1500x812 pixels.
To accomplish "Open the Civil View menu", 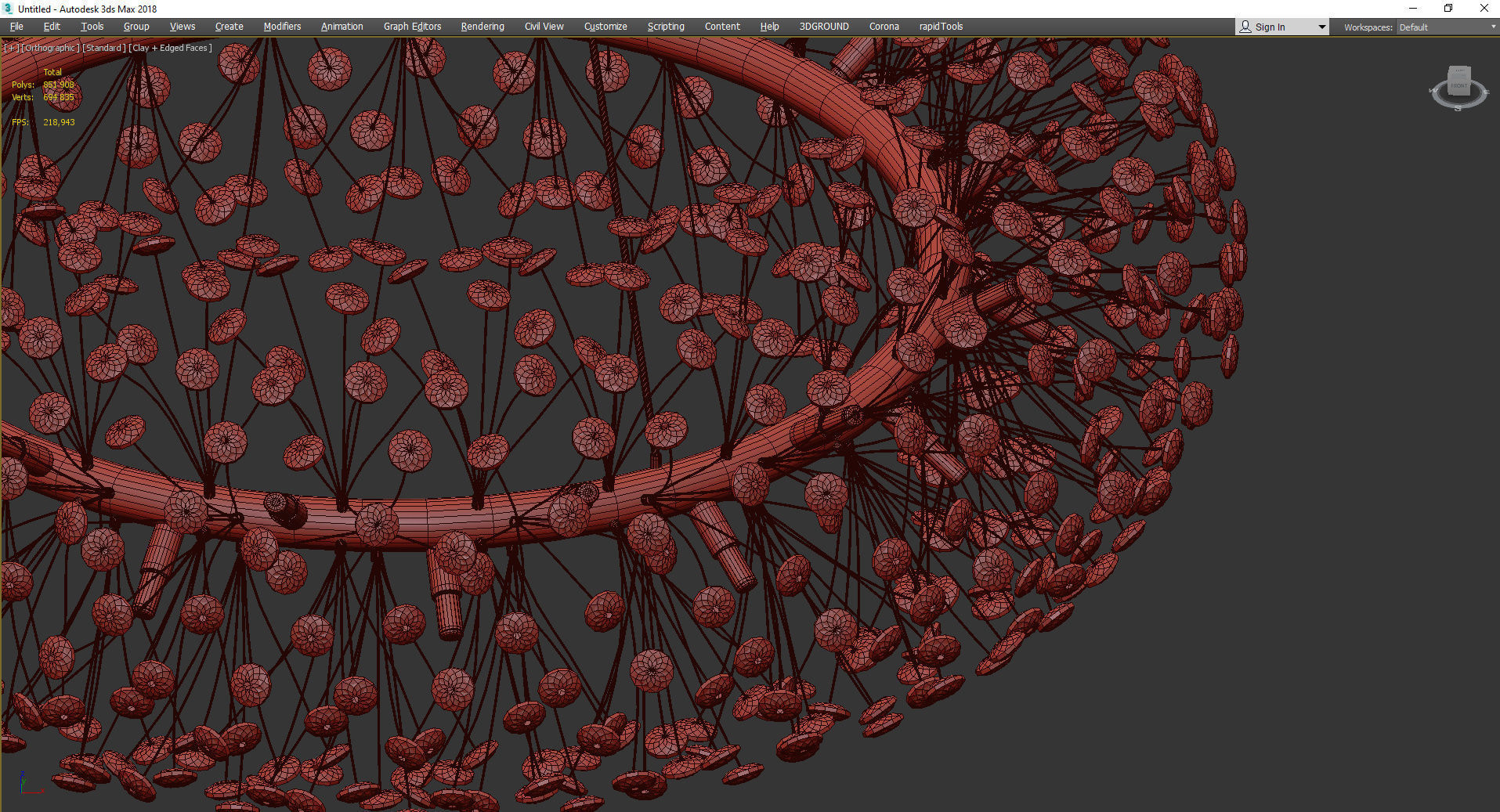I will [544, 27].
